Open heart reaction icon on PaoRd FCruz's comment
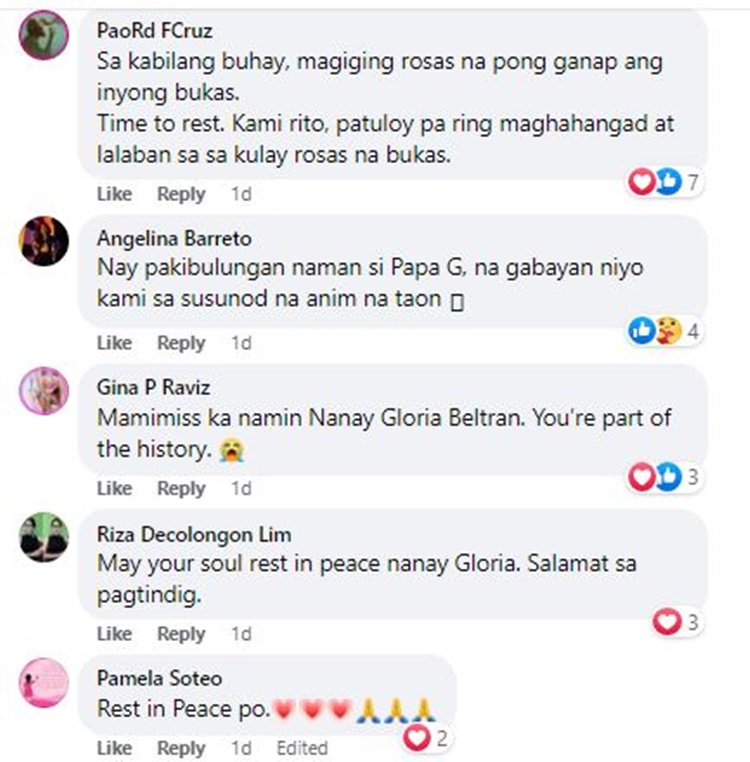The image size is (750, 762). coord(642,181)
